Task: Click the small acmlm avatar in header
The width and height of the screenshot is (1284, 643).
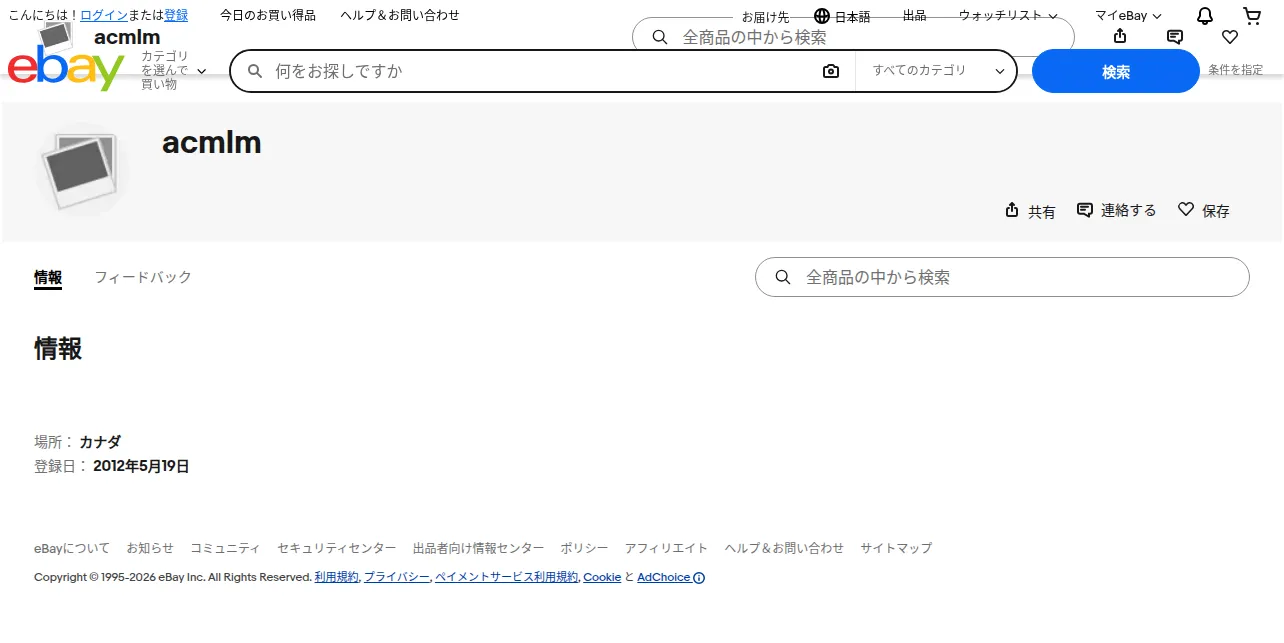Action: coord(56,38)
